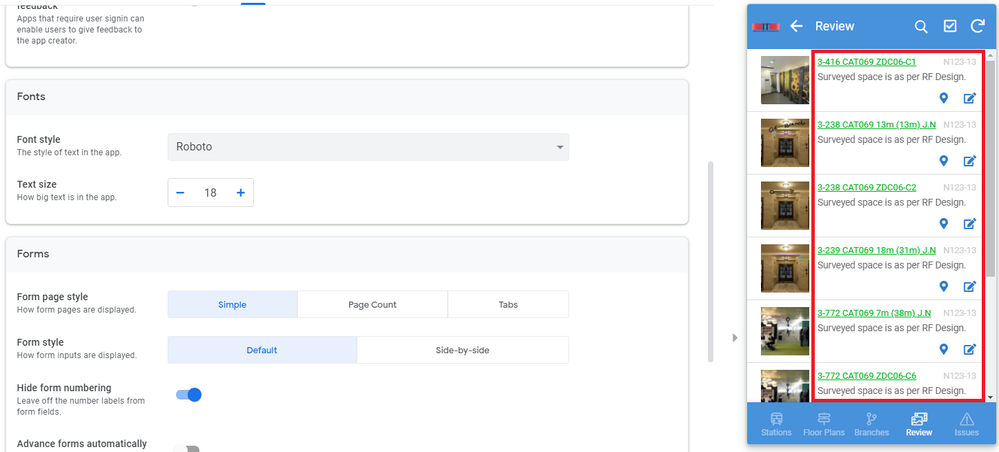
Task: Tap the multi-select checkmark icon in preview header
Action: pos(950,26)
